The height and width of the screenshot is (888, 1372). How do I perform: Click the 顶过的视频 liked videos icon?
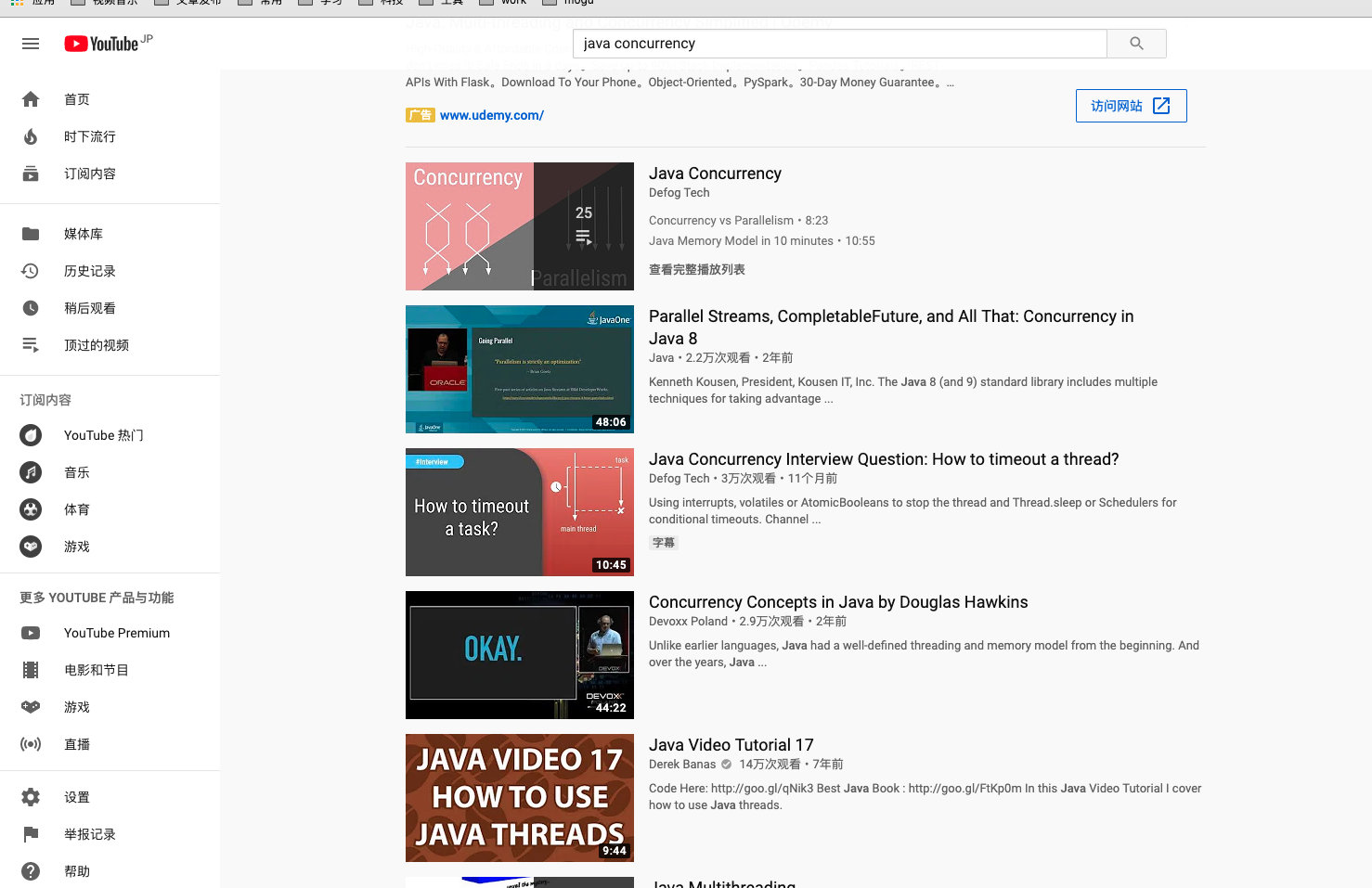(x=31, y=345)
